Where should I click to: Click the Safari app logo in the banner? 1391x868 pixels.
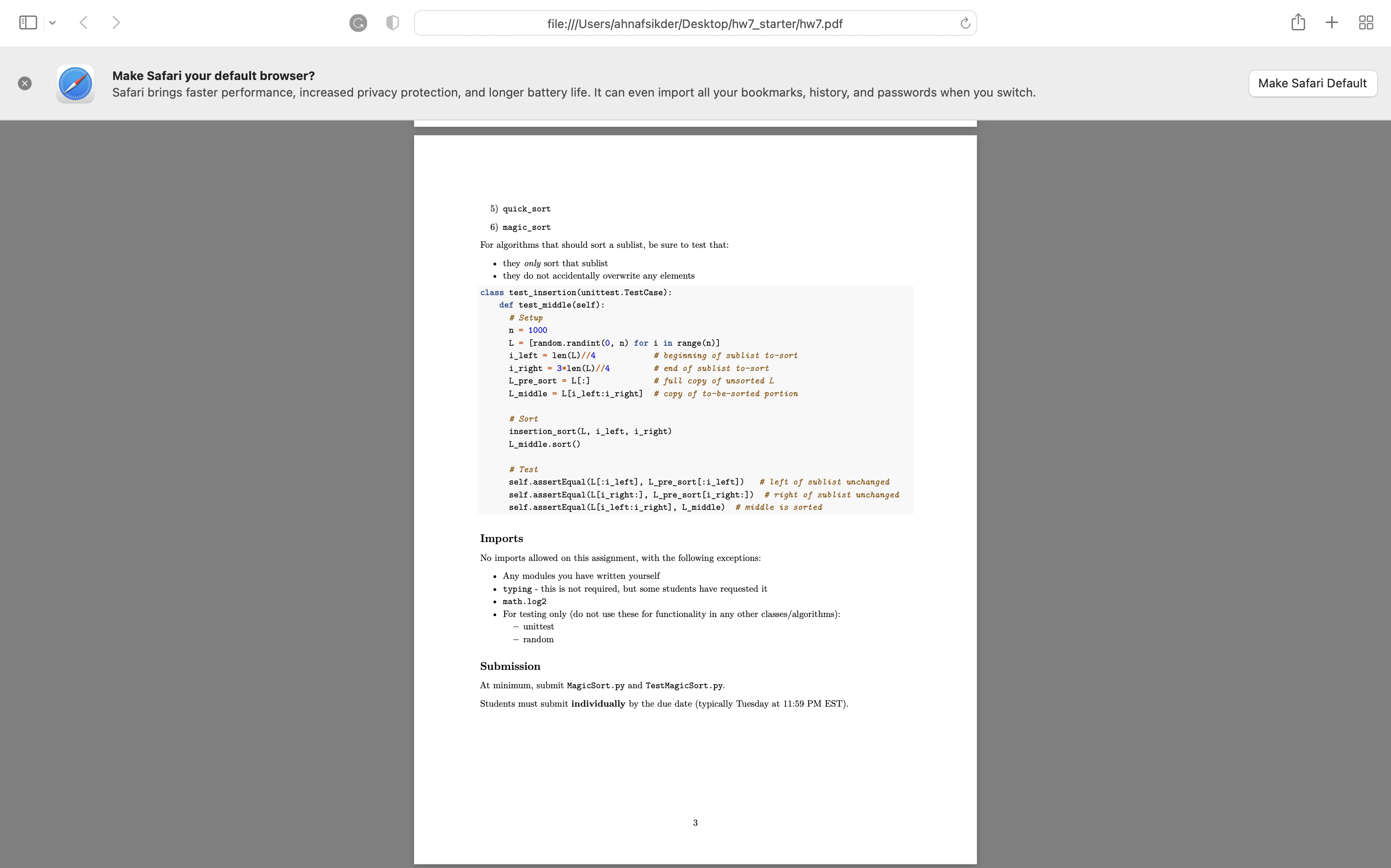[75, 84]
